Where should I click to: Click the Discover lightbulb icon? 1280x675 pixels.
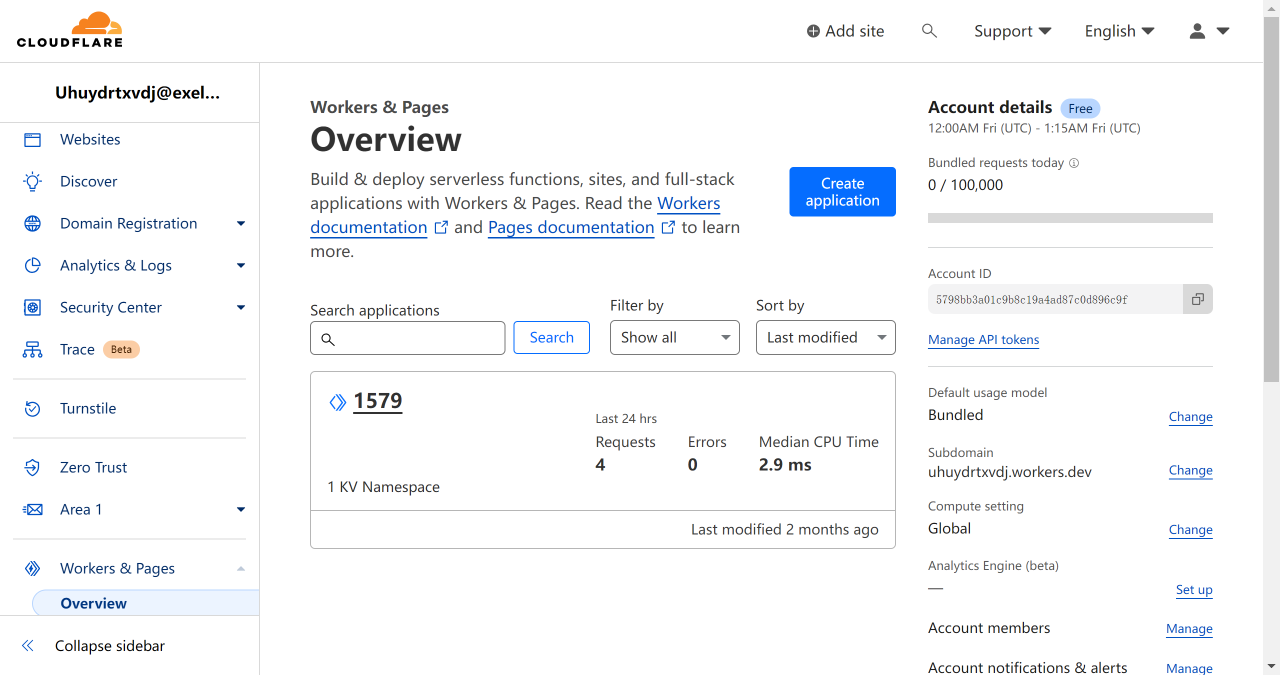pos(33,182)
